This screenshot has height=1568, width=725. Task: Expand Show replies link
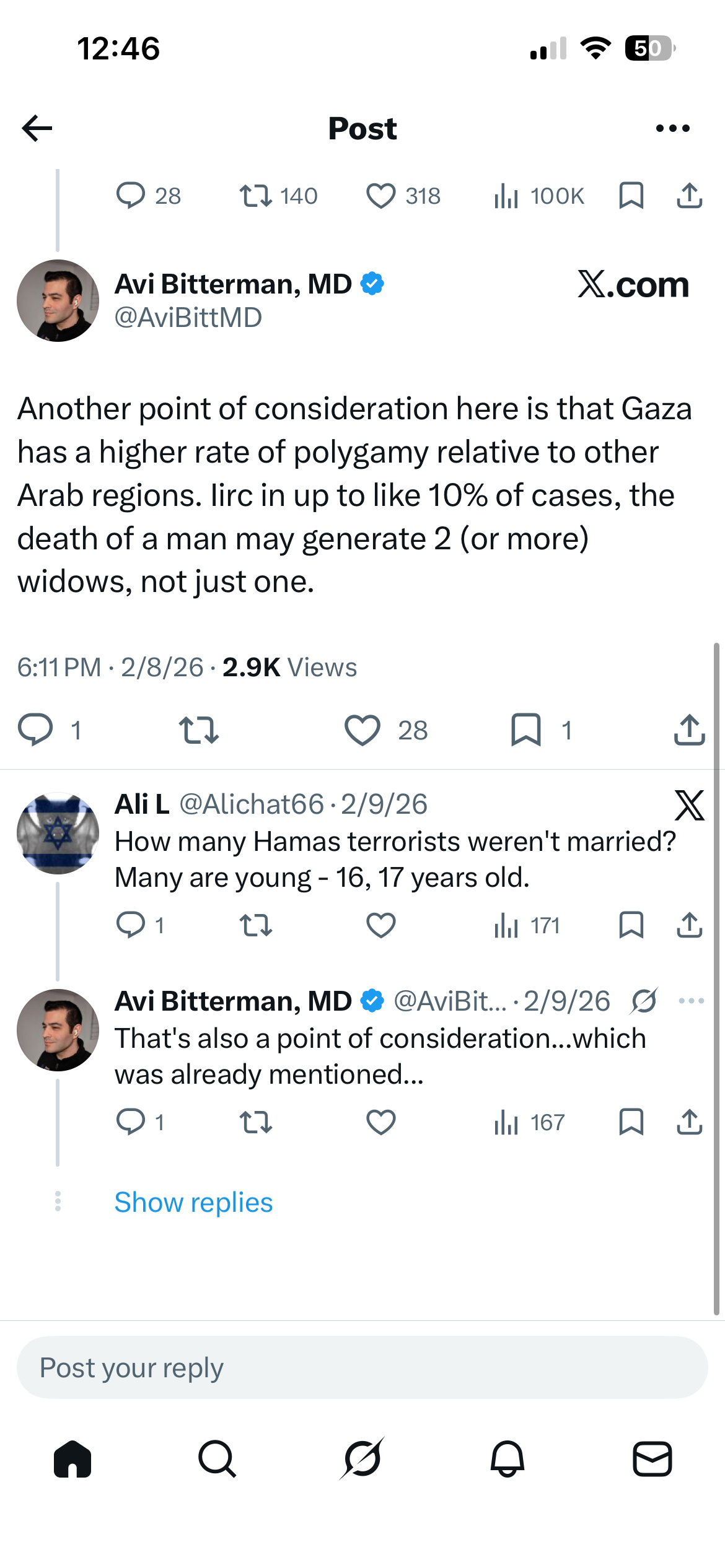[193, 1202]
